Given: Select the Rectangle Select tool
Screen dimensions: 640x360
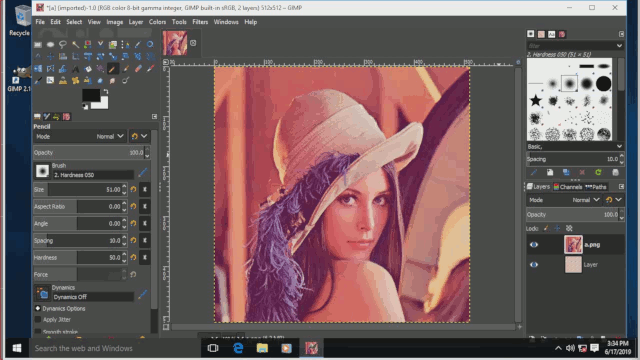Looking at the screenshot, I should coord(38,44).
